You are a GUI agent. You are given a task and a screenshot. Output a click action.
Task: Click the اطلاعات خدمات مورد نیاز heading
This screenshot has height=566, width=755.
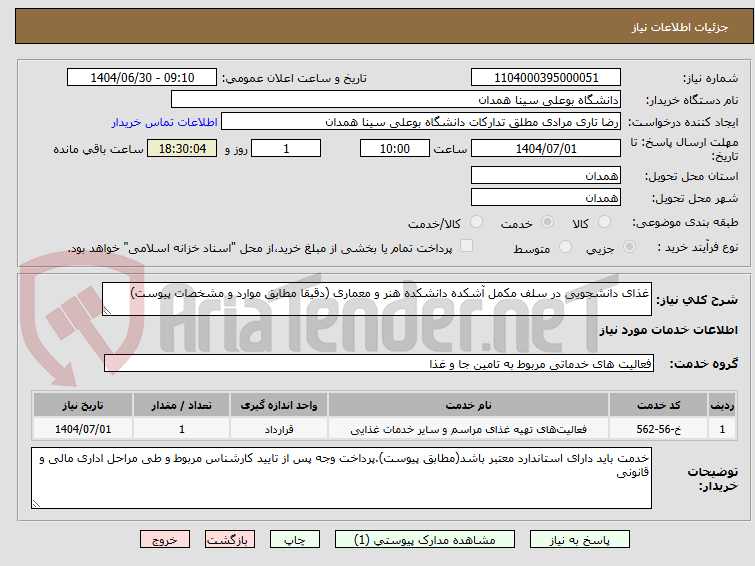pos(668,330)
